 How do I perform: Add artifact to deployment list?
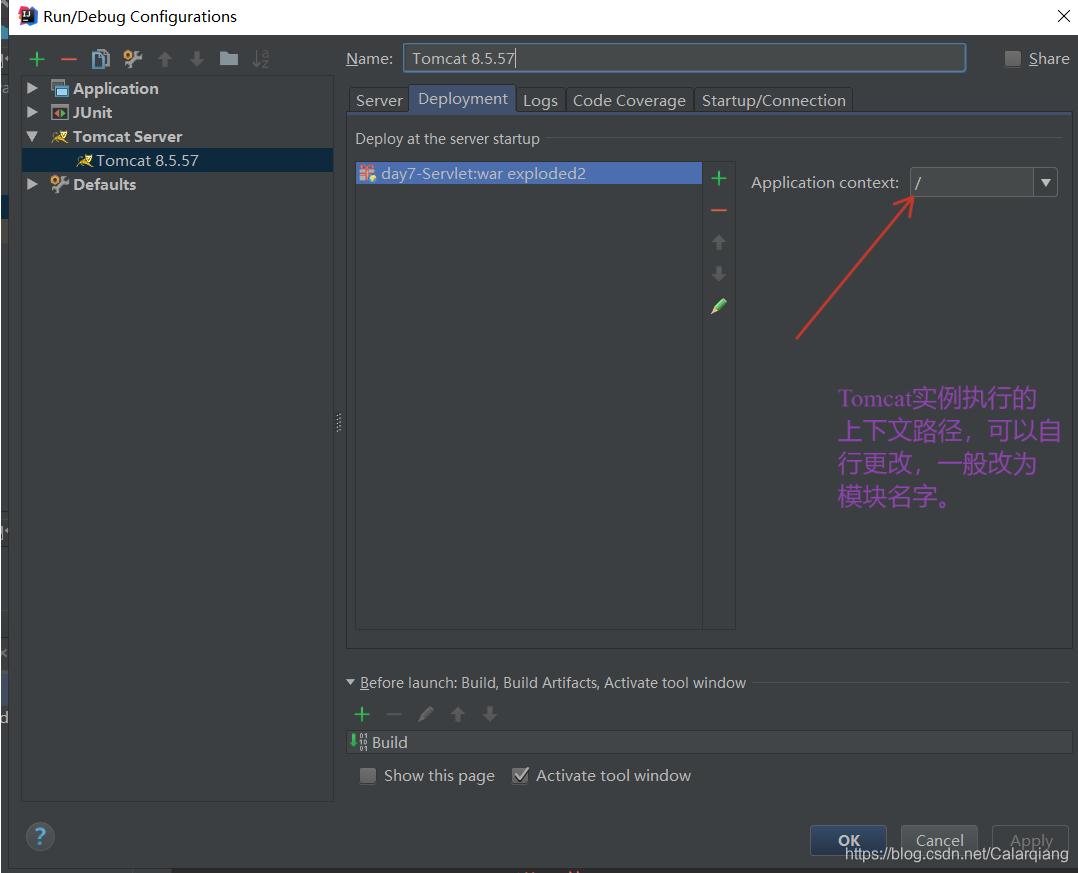pos(719,179)
